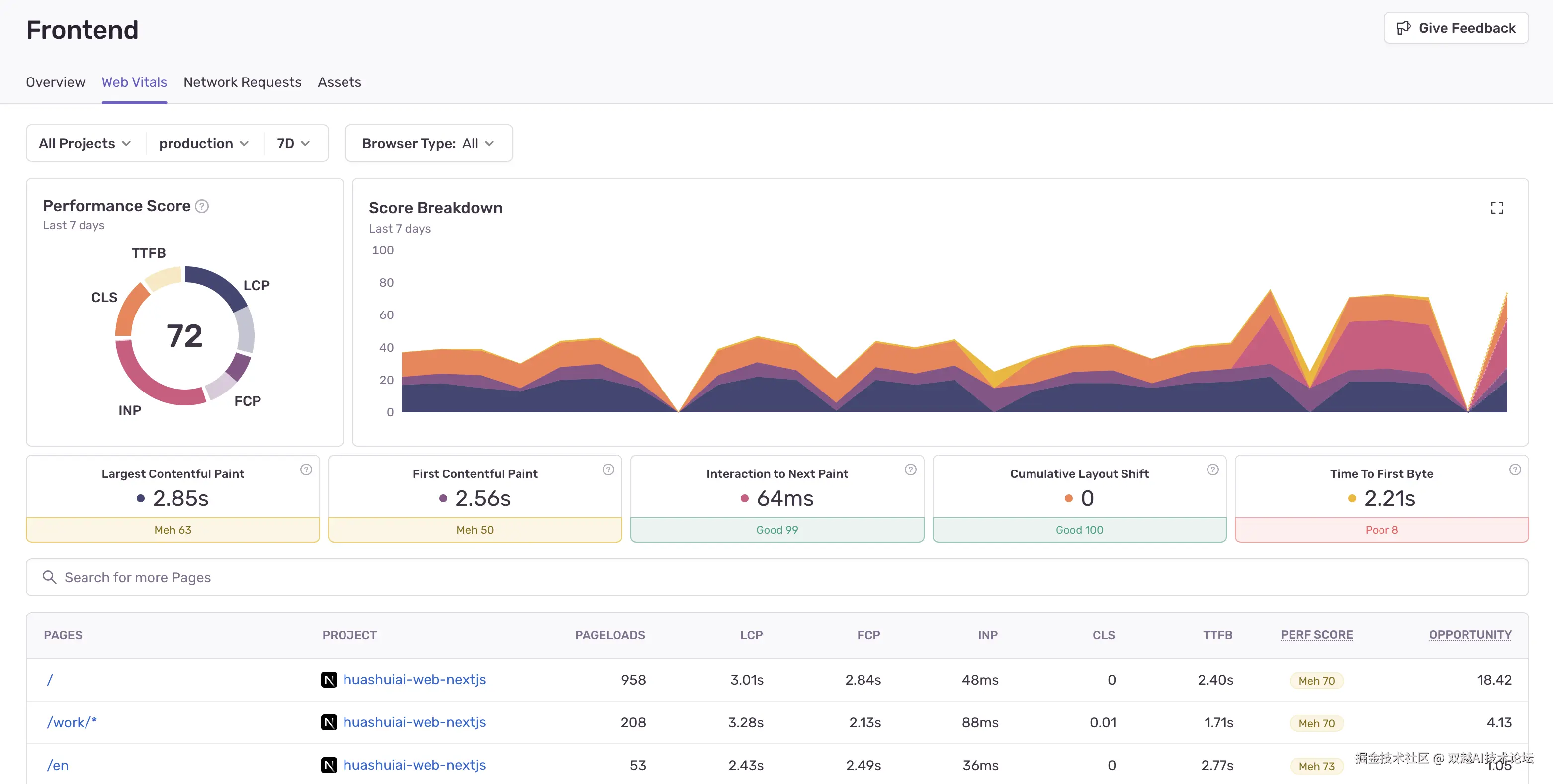
Task: Click the megaphone icon in Give Feedback
Action: coord(1403,28)
